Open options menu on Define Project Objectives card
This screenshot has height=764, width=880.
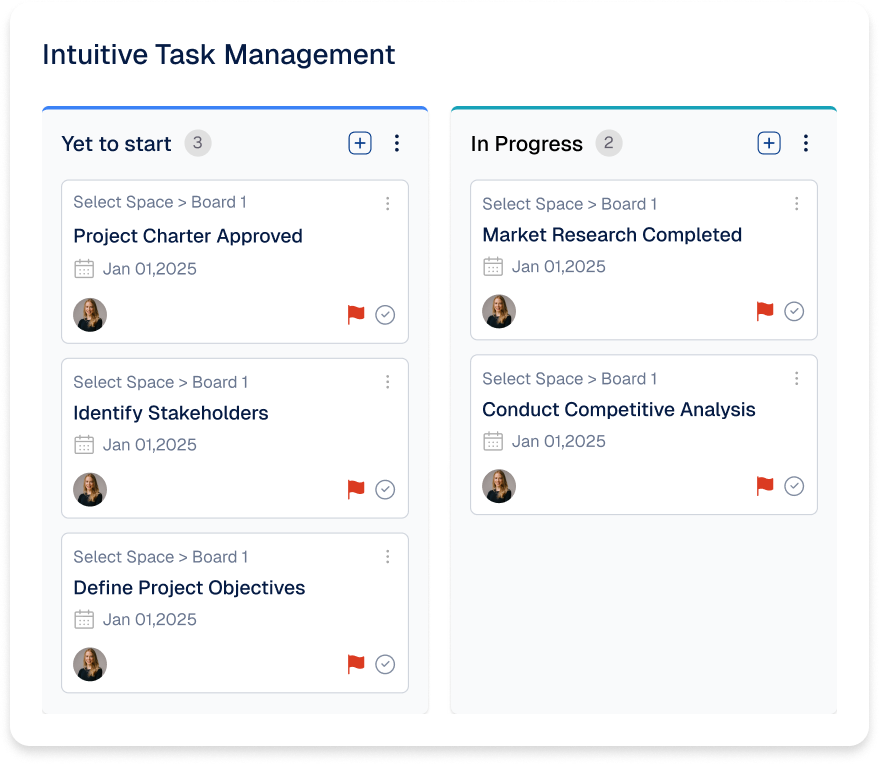coord(388,558)
